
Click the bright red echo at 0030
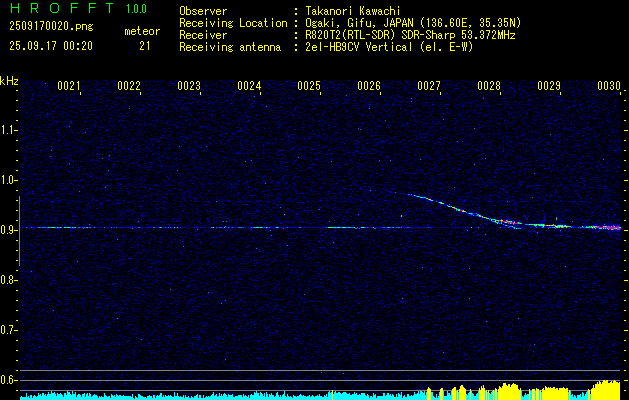click(605, 227)
